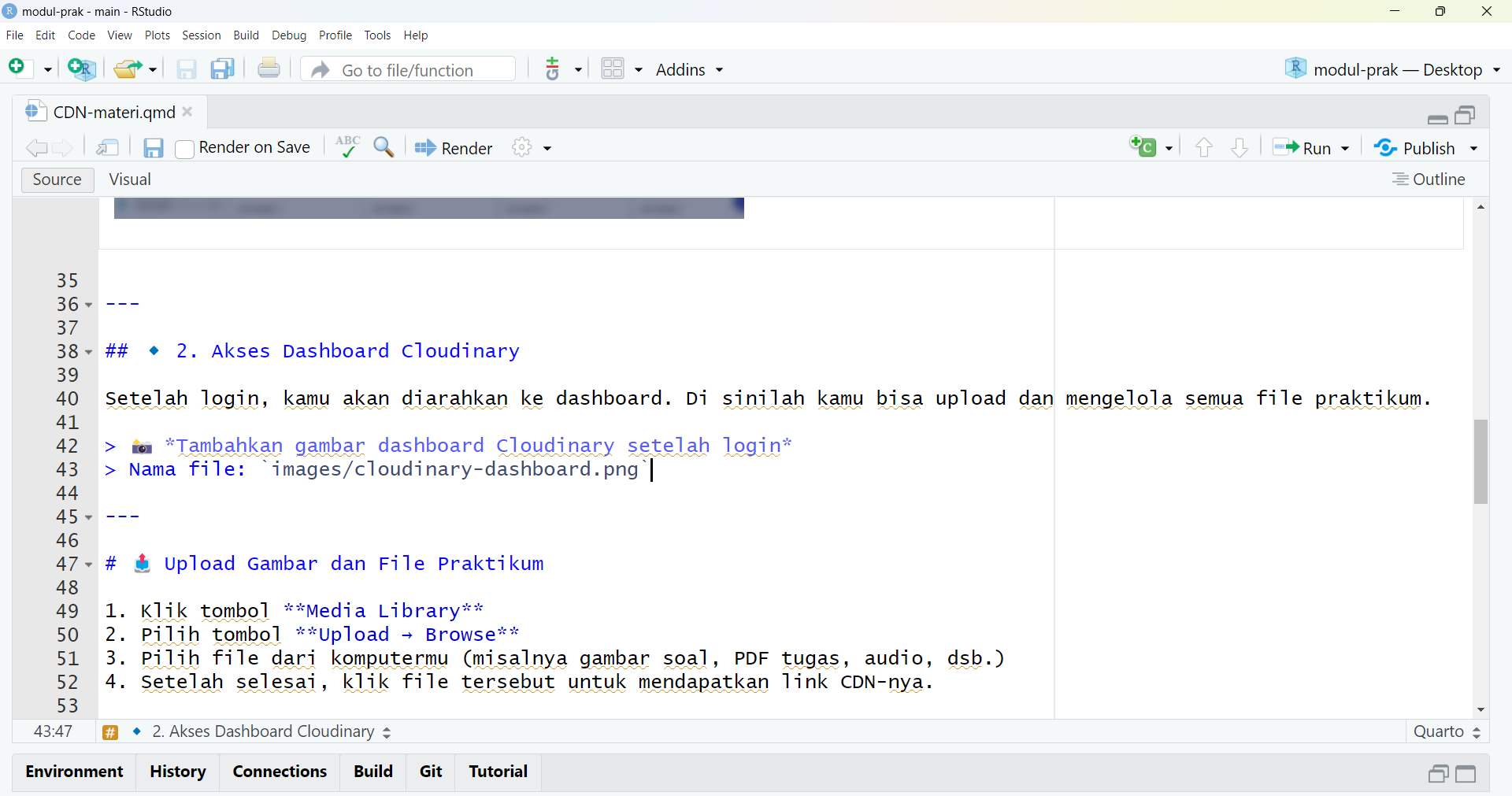Maximize the source editor pane
The width and height of the screenshot is (1512, 796).
click(x=1466, y=116)
